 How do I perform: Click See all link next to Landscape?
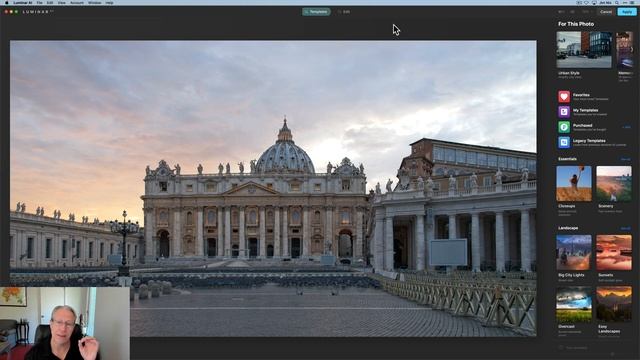coord(625,228)
